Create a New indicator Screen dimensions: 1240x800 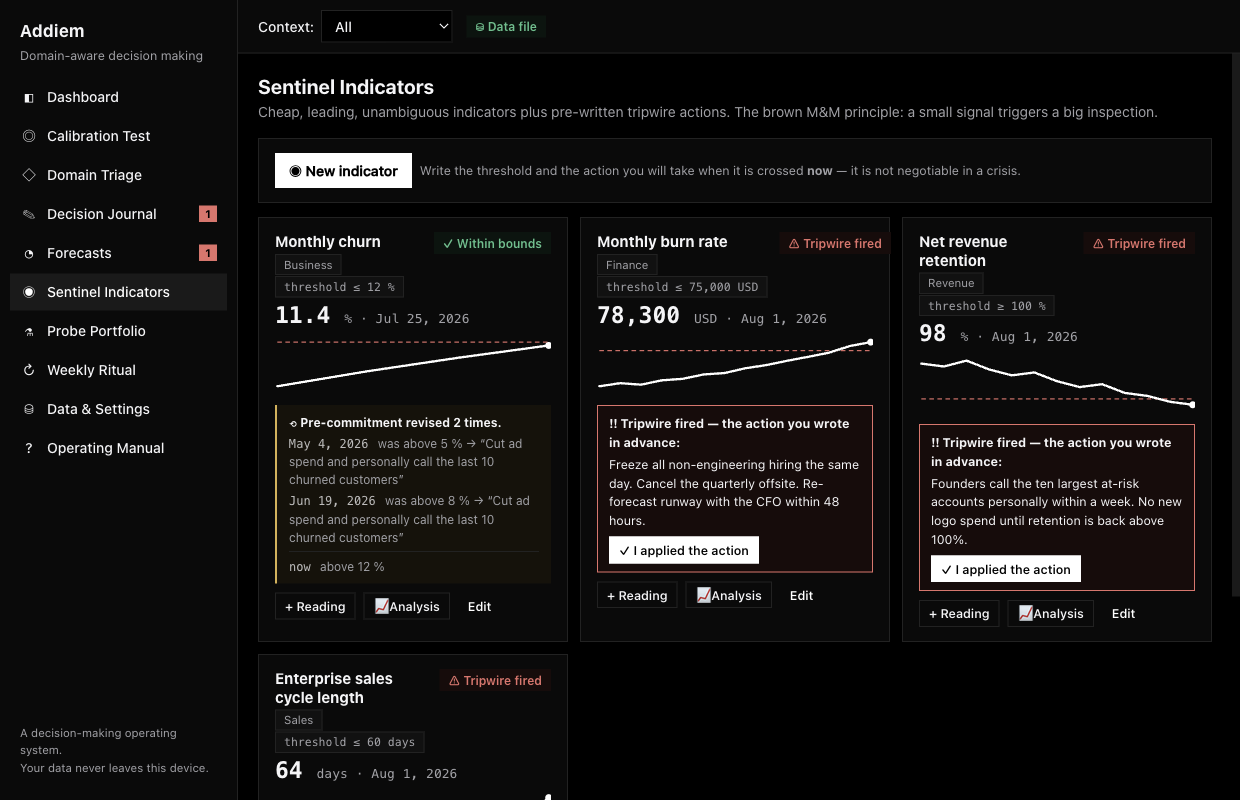click(x=343, y=171)
